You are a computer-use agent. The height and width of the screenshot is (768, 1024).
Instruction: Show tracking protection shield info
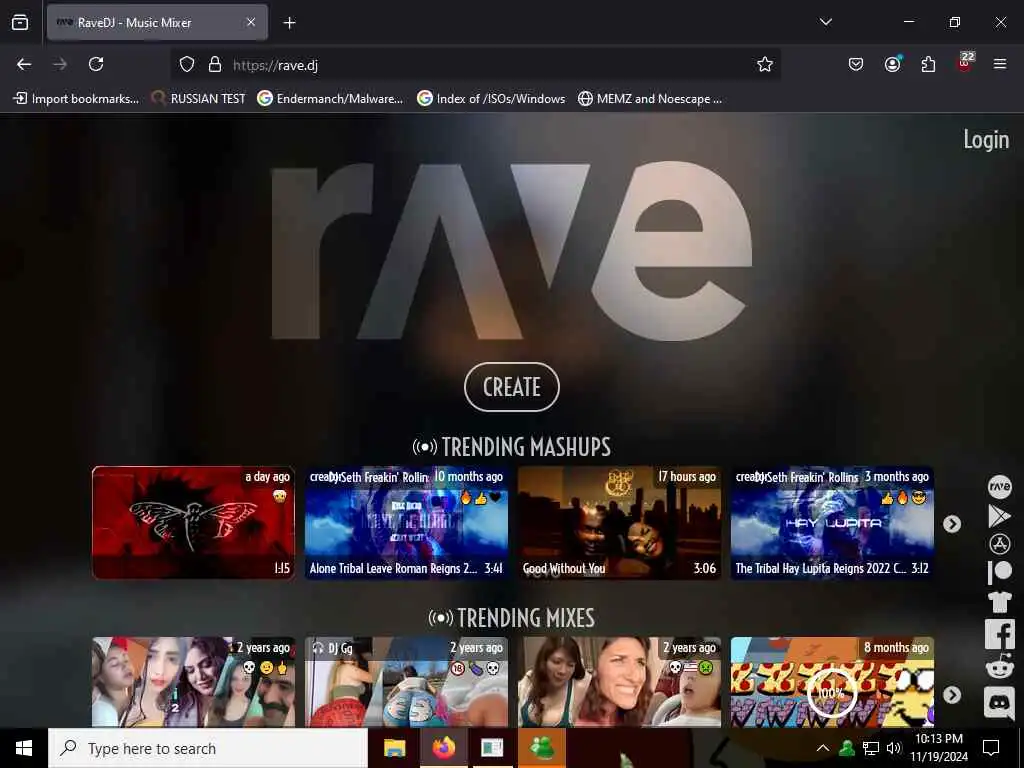pos(187,64)
